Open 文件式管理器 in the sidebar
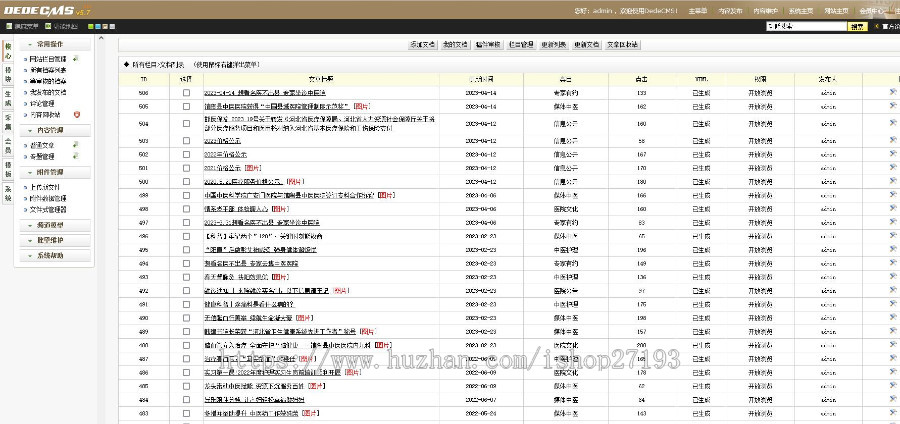This screenshot has width=900, height=424. (x=48, y=209)
